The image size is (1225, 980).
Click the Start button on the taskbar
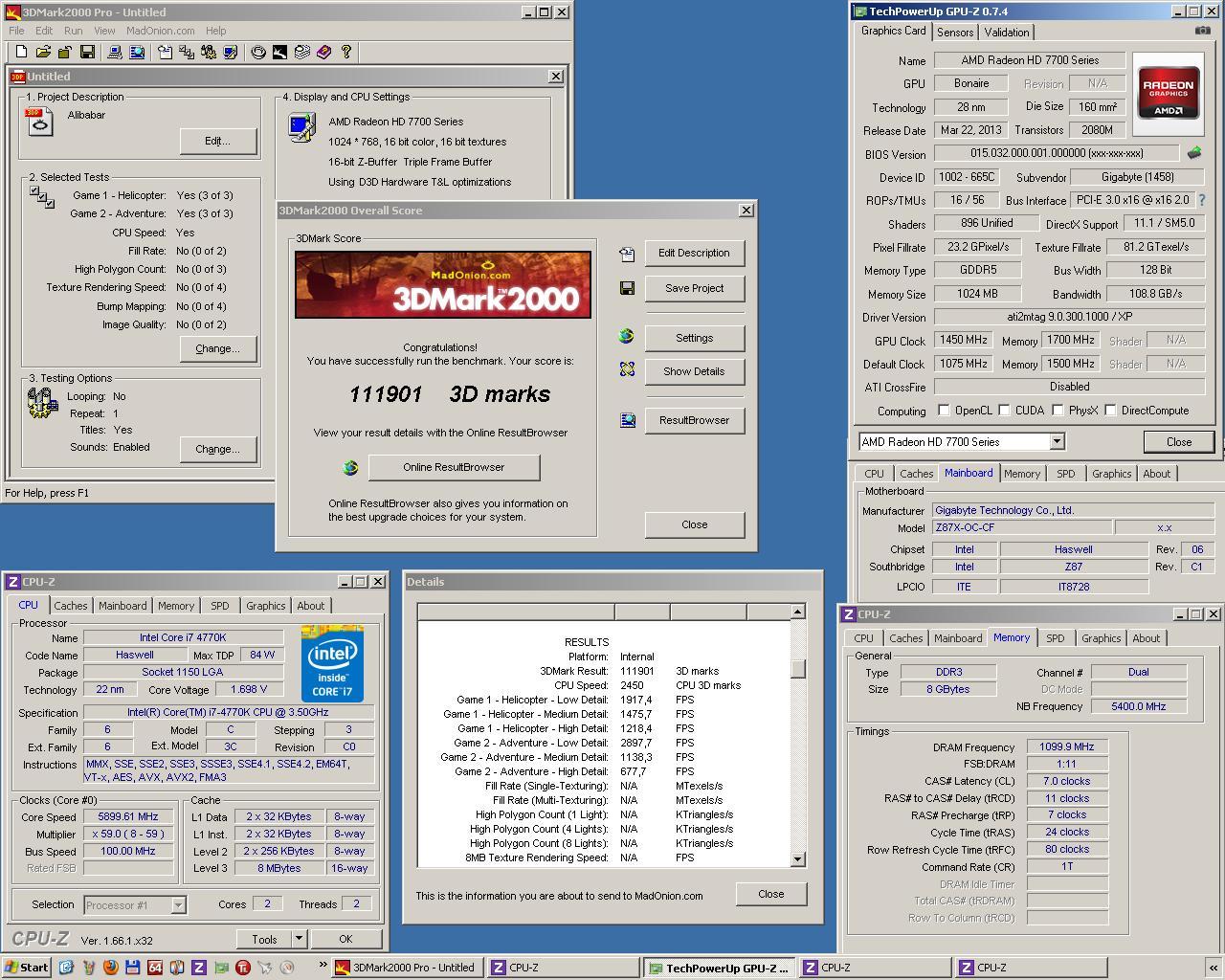point(27,968)
